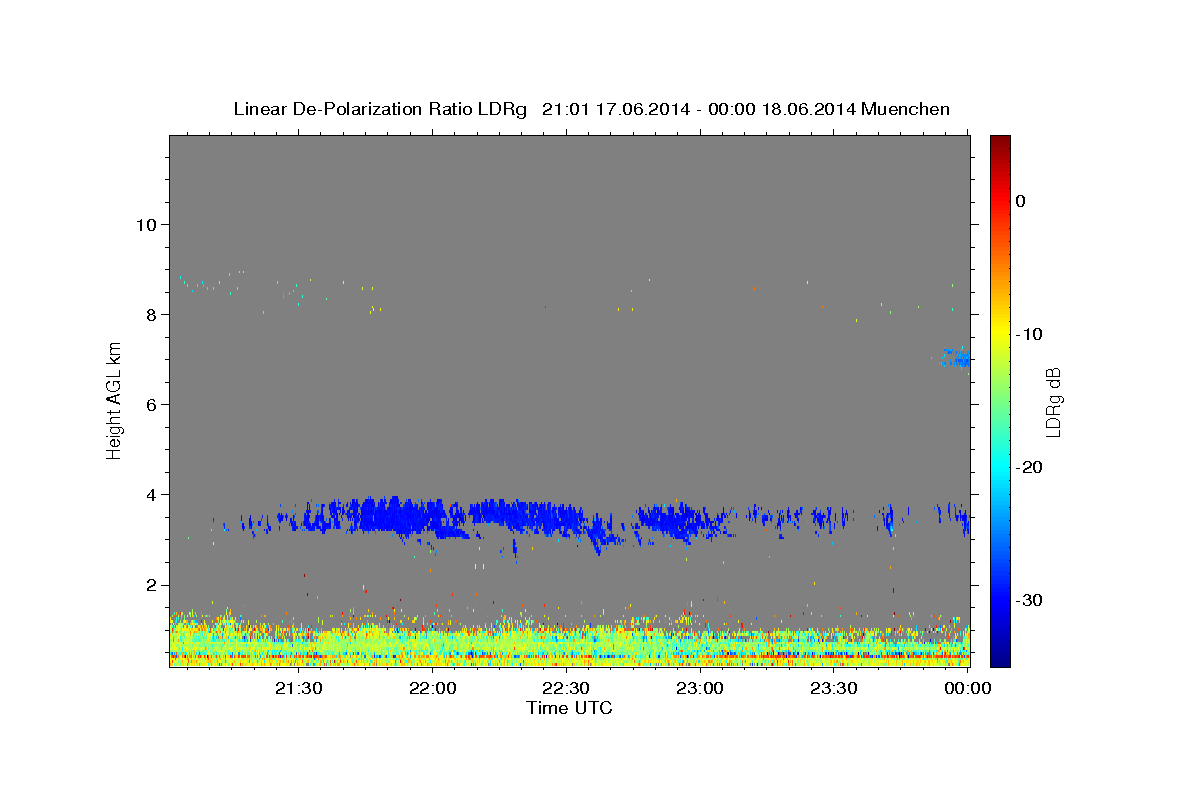Click the height tick label '4'
The image size is (1200, 800).
point(150,495)
